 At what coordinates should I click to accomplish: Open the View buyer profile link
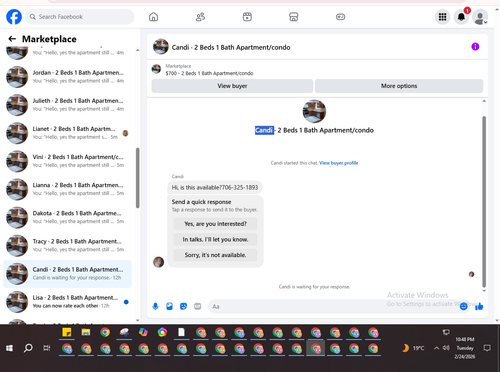coord(339,163)
